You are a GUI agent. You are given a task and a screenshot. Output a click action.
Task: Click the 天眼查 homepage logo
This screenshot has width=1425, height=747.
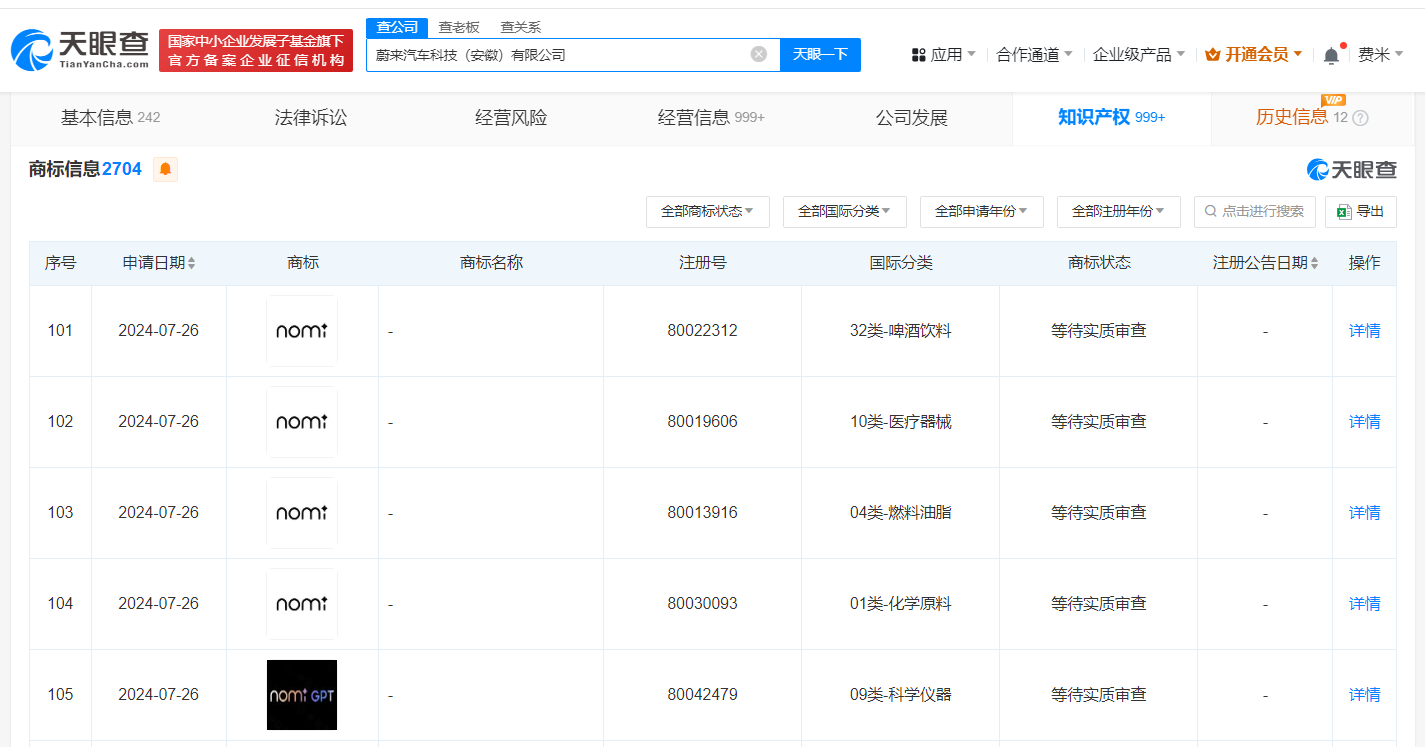(x=75, y=47)
